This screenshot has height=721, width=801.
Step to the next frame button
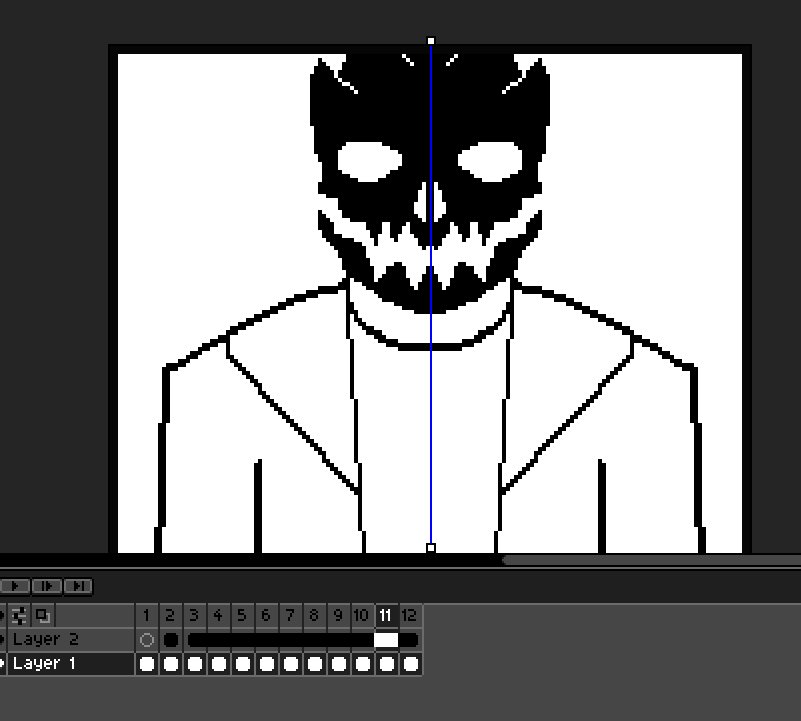click(x=47, y=586)
